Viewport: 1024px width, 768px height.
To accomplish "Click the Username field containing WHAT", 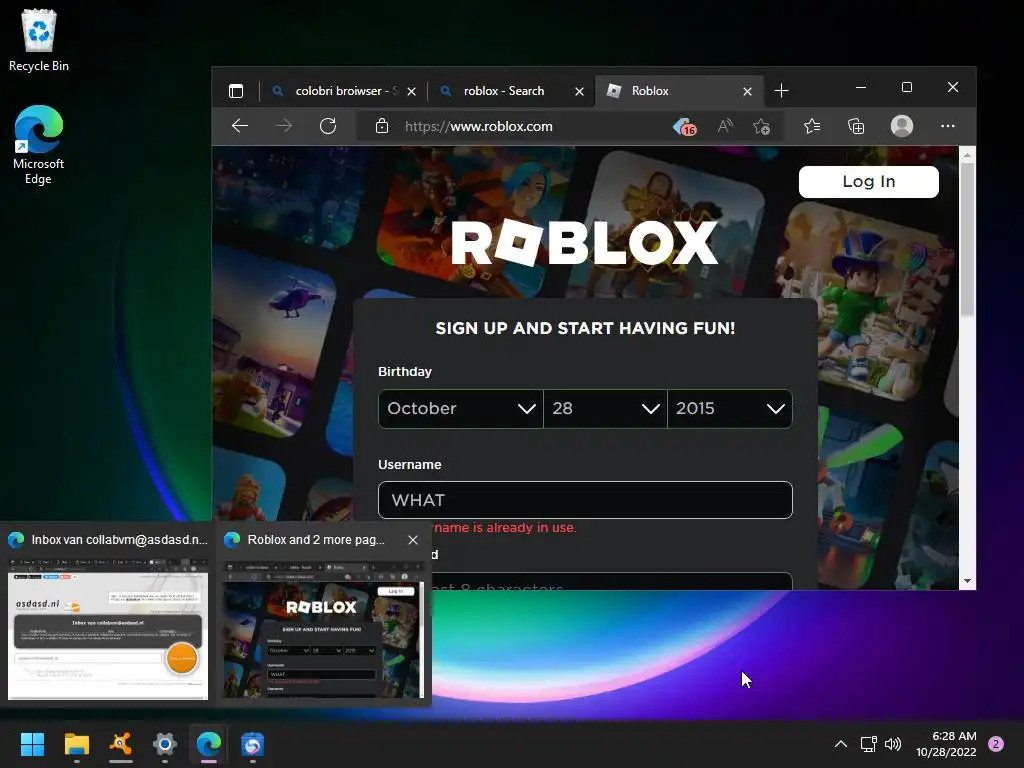I will [585, 500].
